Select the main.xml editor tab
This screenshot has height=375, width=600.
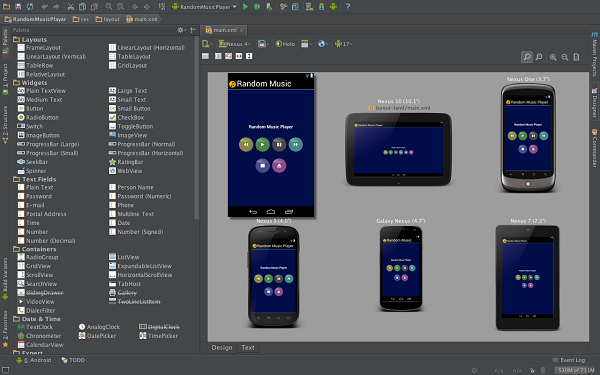[x=225, y=30]
